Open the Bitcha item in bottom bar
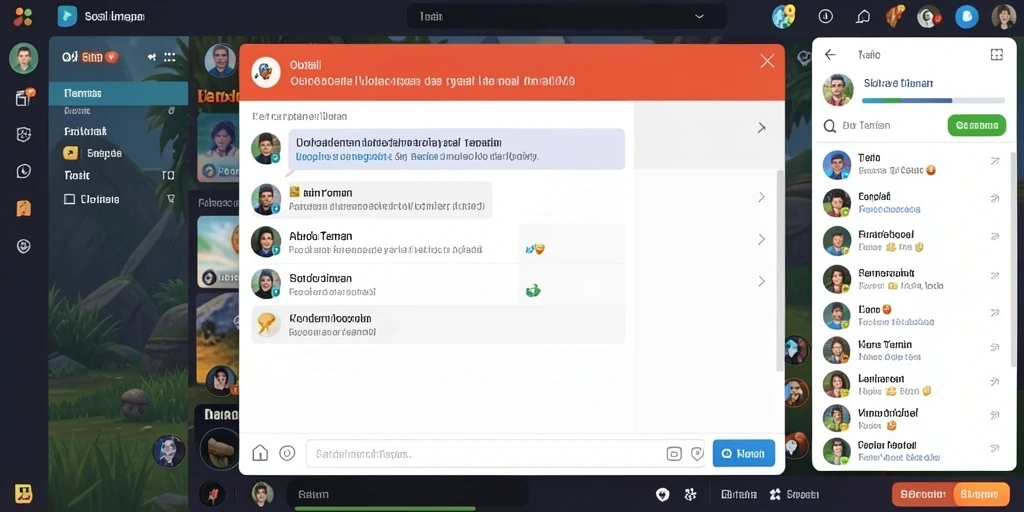Screen dimensions: 1024x512 739,494
